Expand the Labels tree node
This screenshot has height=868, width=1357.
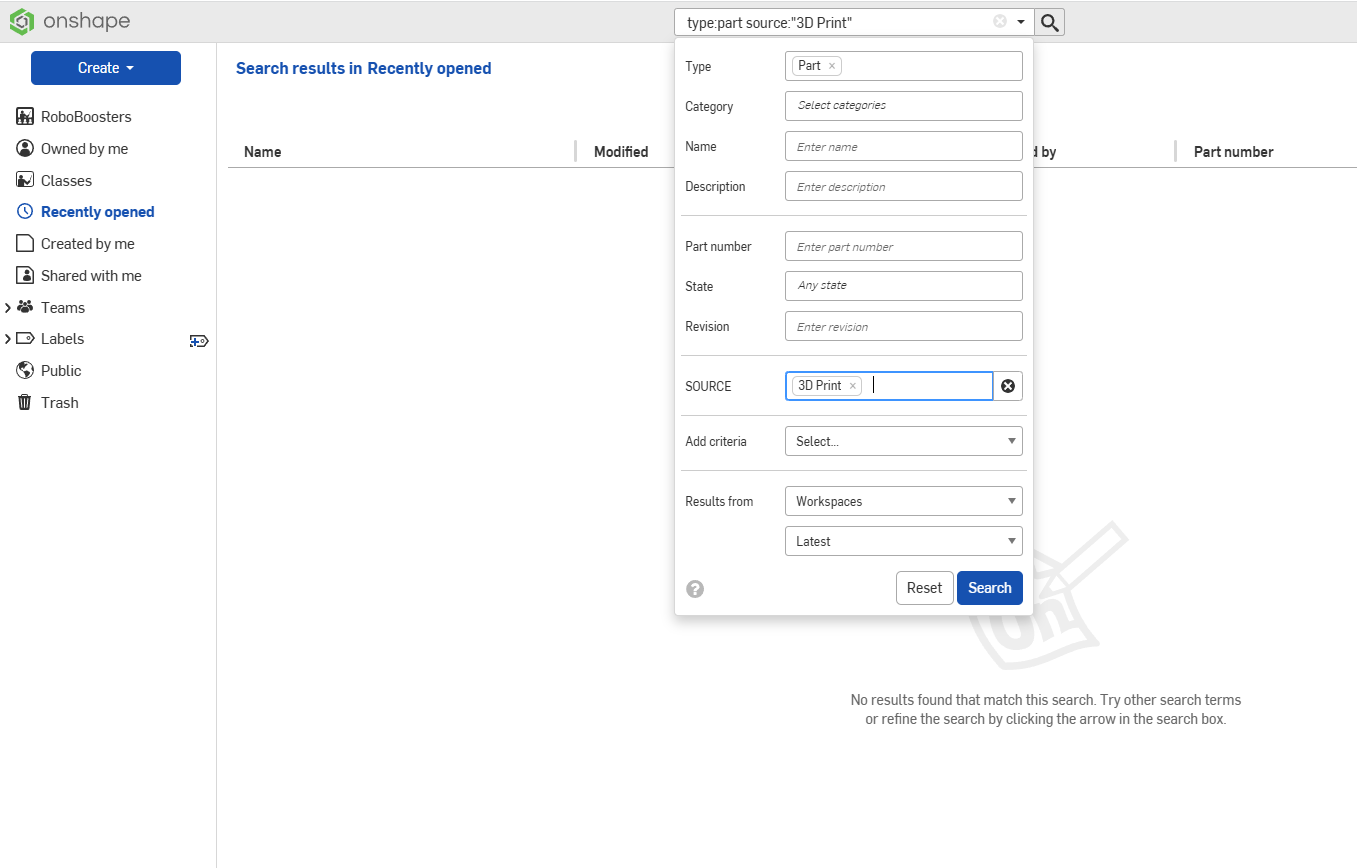coord(8,339)
